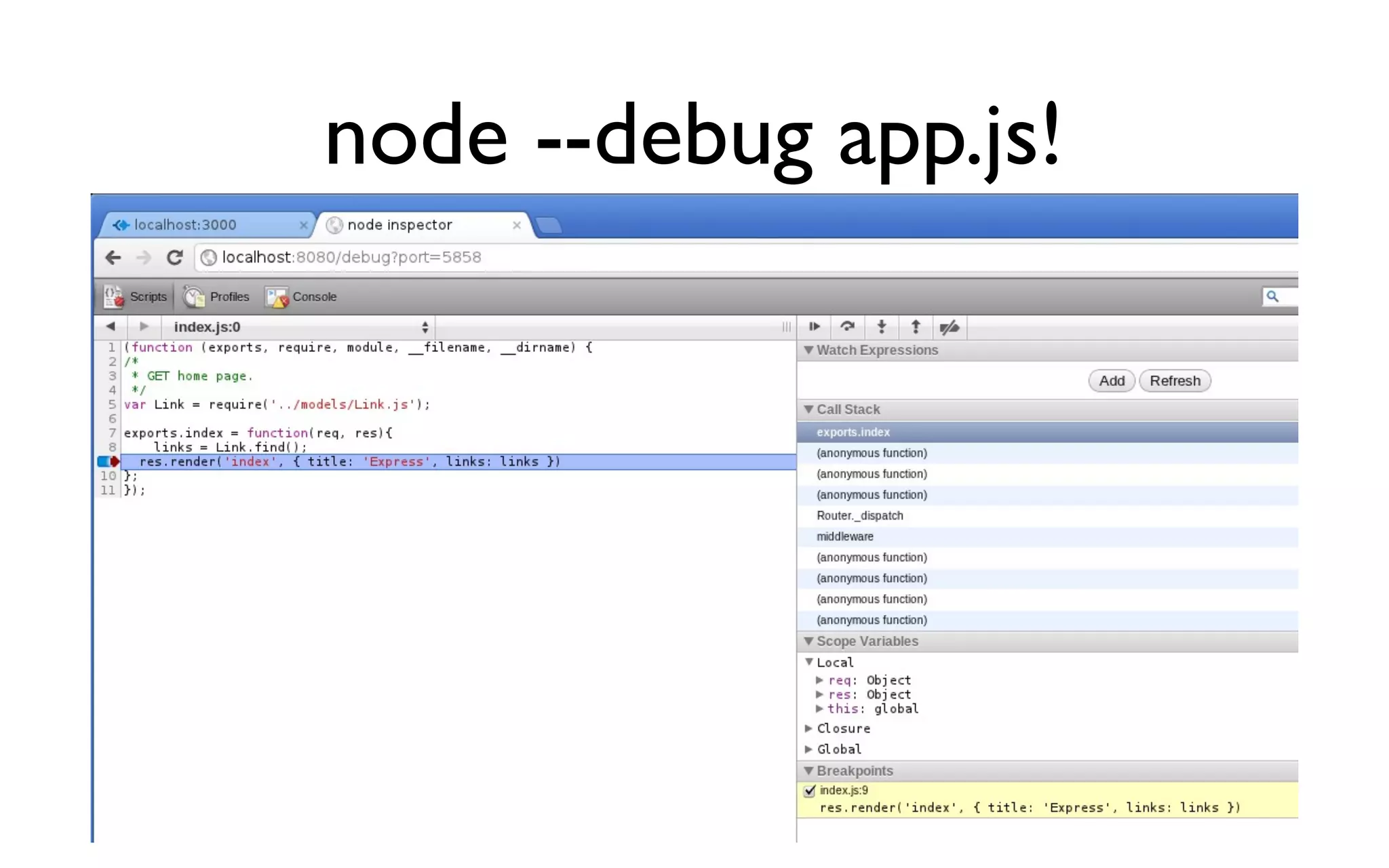The image size is (1389, 868).
Task: Close the localhost:3000 tab
Action: (x=303, y=225)
